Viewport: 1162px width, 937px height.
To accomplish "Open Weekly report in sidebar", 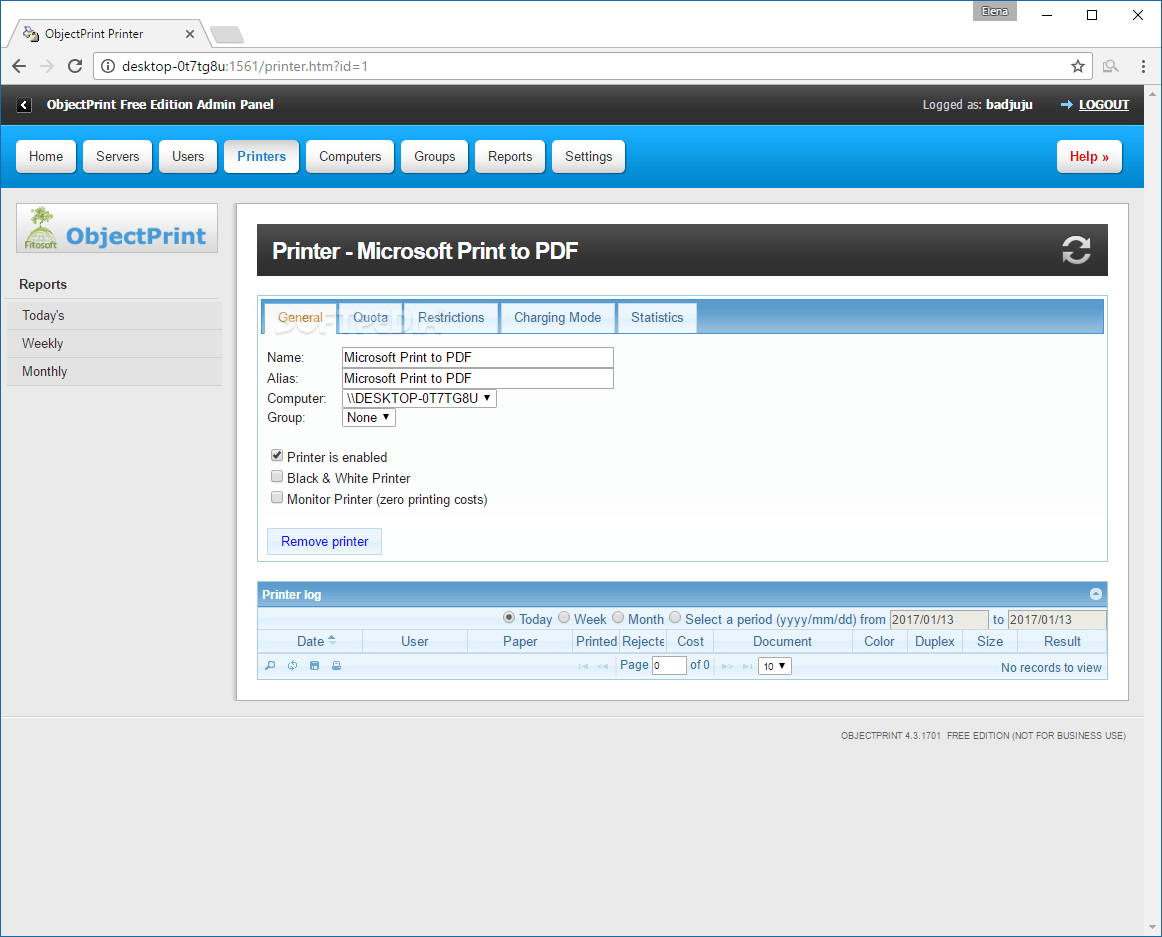I will pyautogui.click(x=115, y=343).
